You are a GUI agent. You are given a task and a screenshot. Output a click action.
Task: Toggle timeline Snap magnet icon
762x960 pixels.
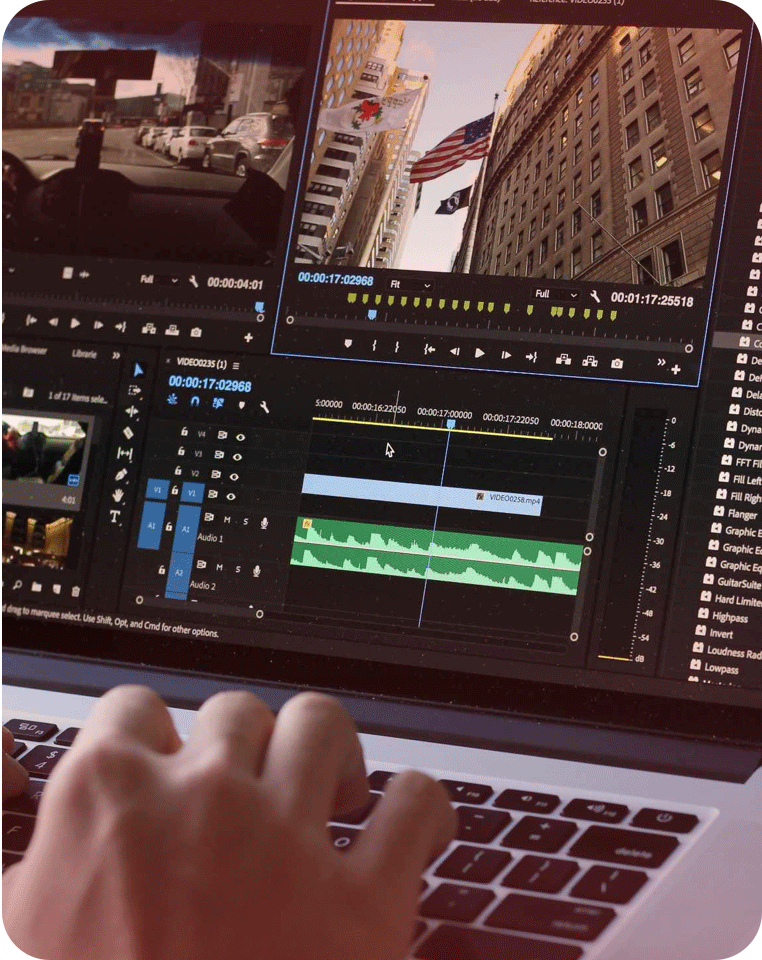coord(195,401)
